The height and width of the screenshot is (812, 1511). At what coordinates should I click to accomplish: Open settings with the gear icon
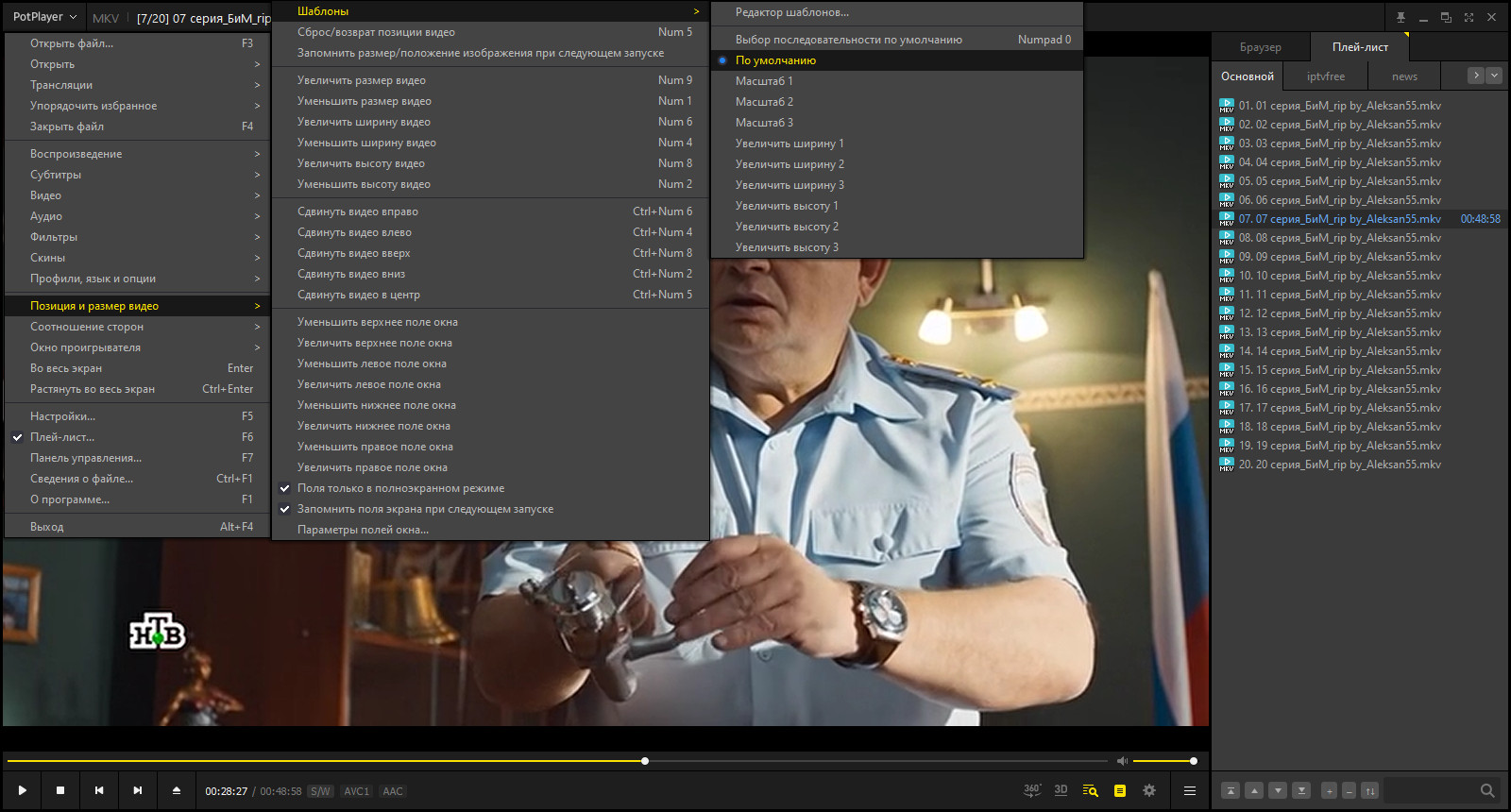(1149, 790)
